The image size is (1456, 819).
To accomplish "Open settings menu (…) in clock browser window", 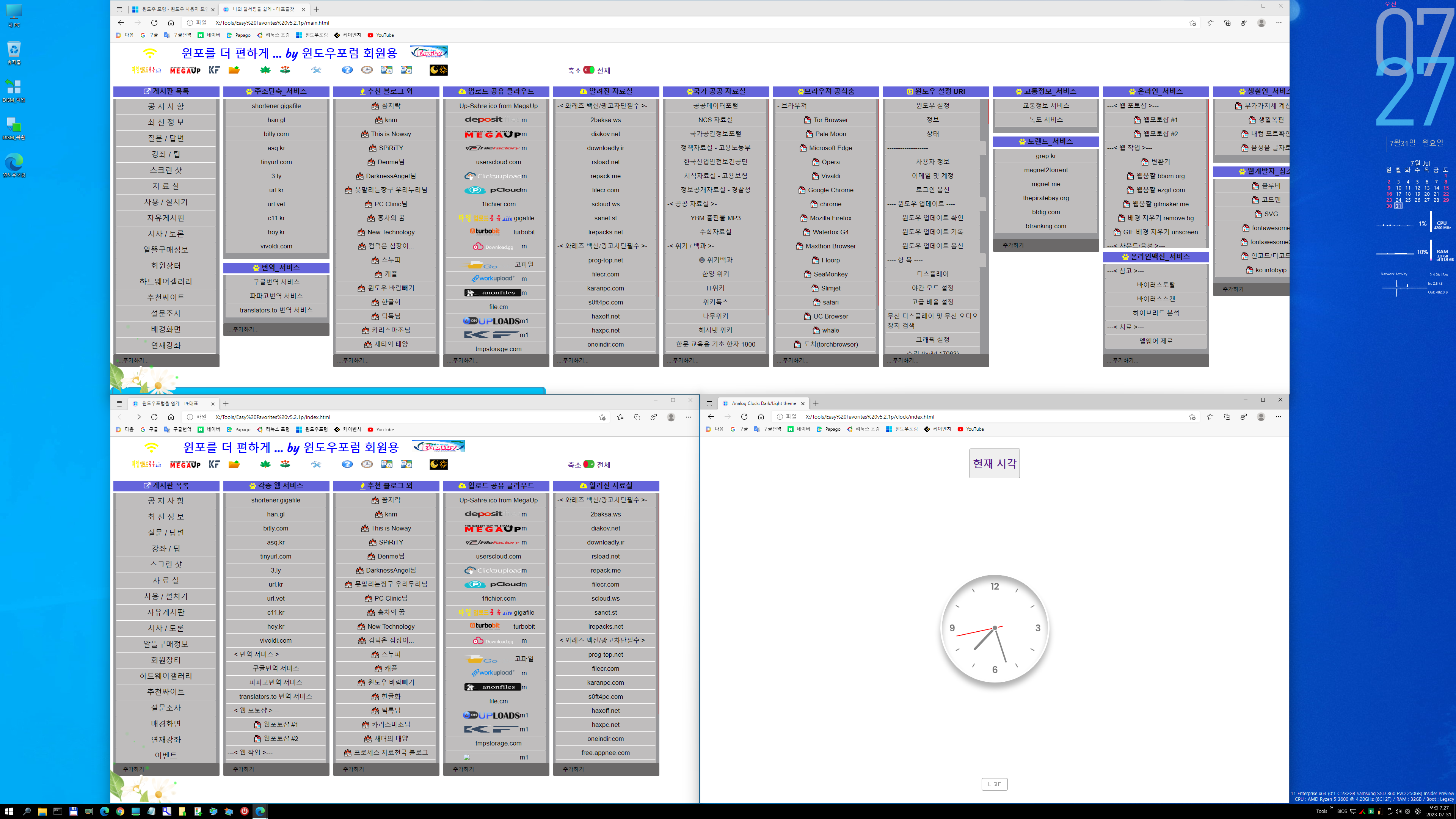I will click(1279, 417).
